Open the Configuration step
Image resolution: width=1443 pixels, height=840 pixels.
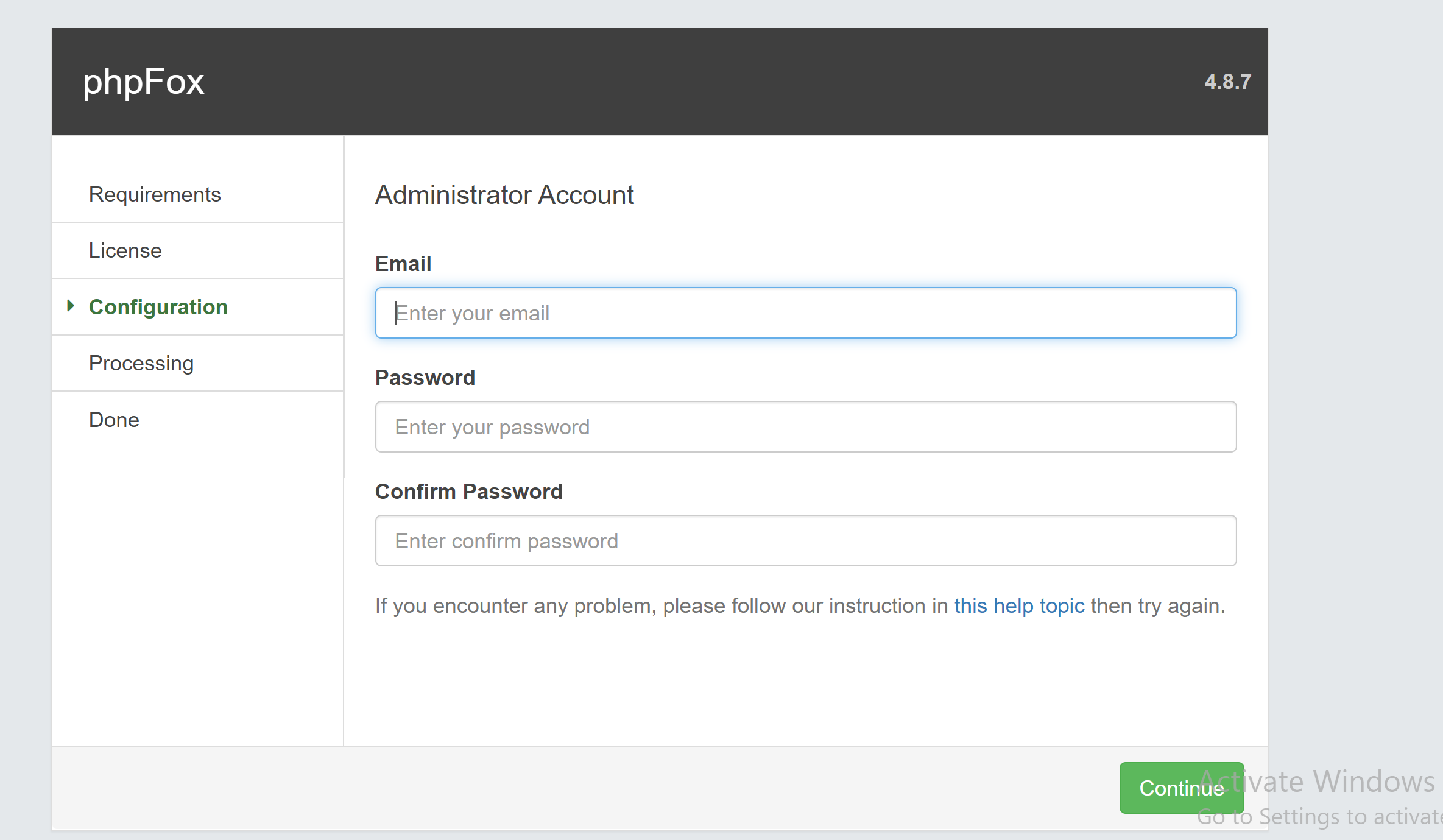pyautogui.click(x=158, y=307)
